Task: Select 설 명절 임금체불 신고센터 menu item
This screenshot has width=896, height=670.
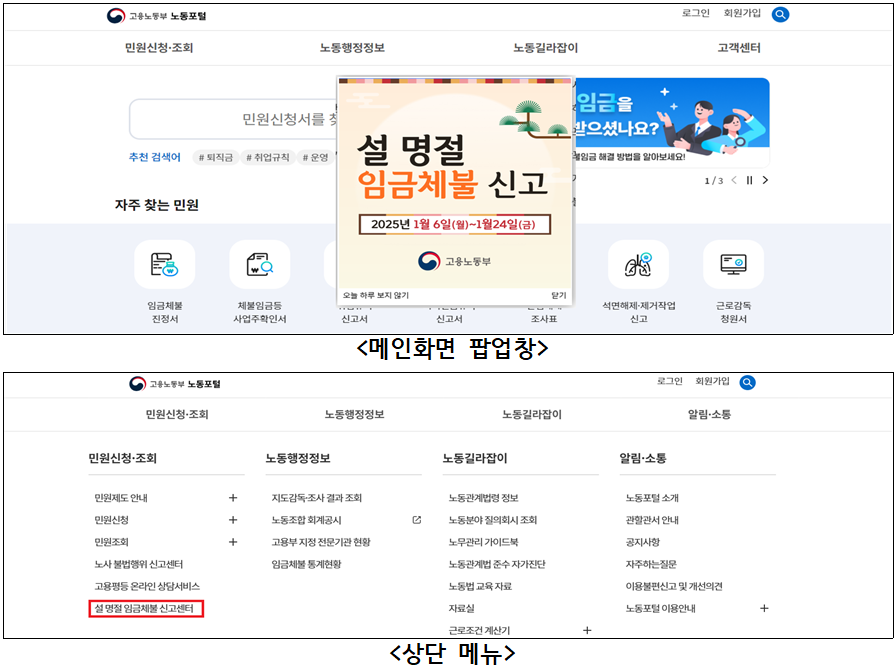Action: pyautogui.click(x=146, y=608)
